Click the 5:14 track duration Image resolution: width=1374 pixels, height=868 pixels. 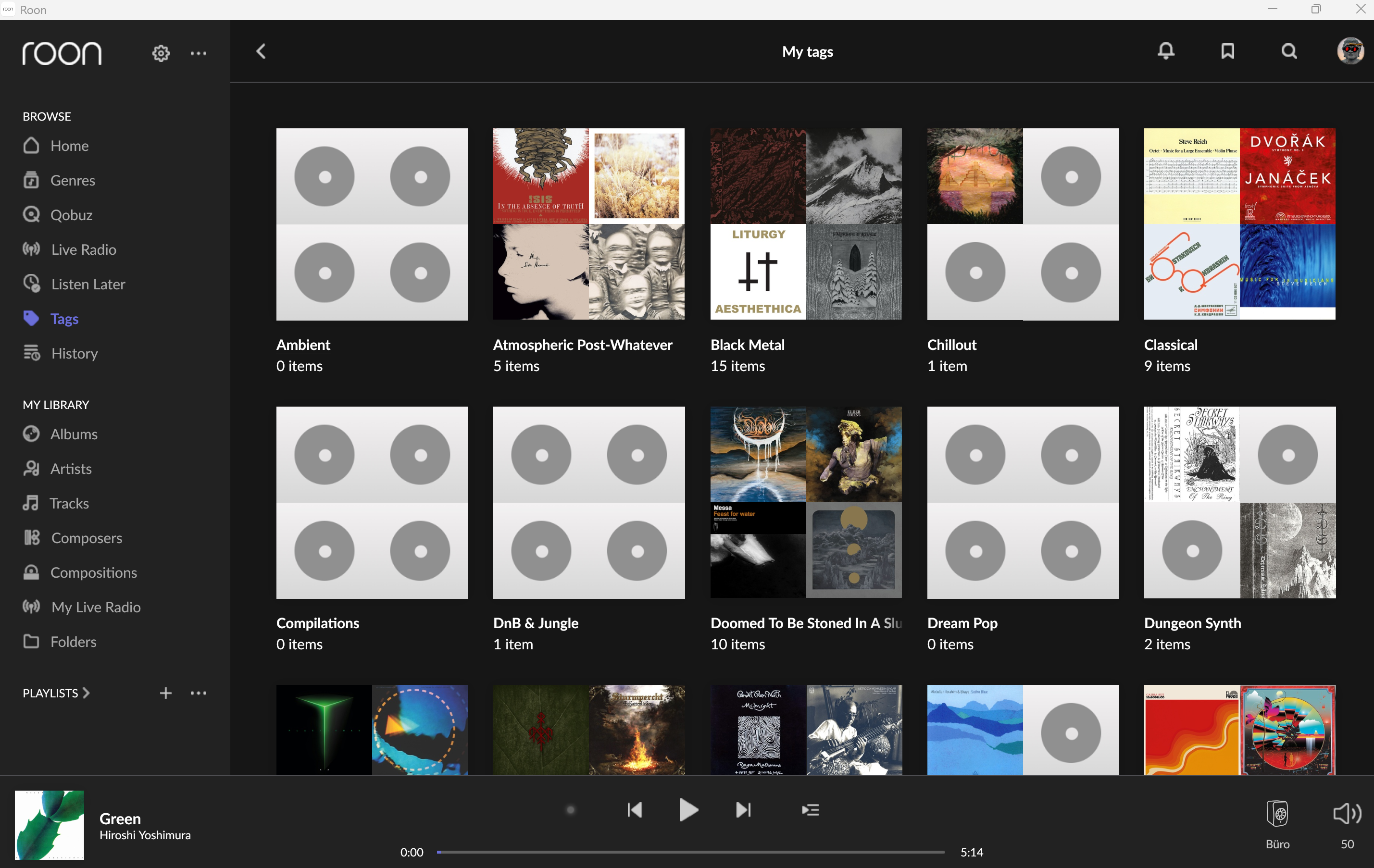tap(971, 852)
